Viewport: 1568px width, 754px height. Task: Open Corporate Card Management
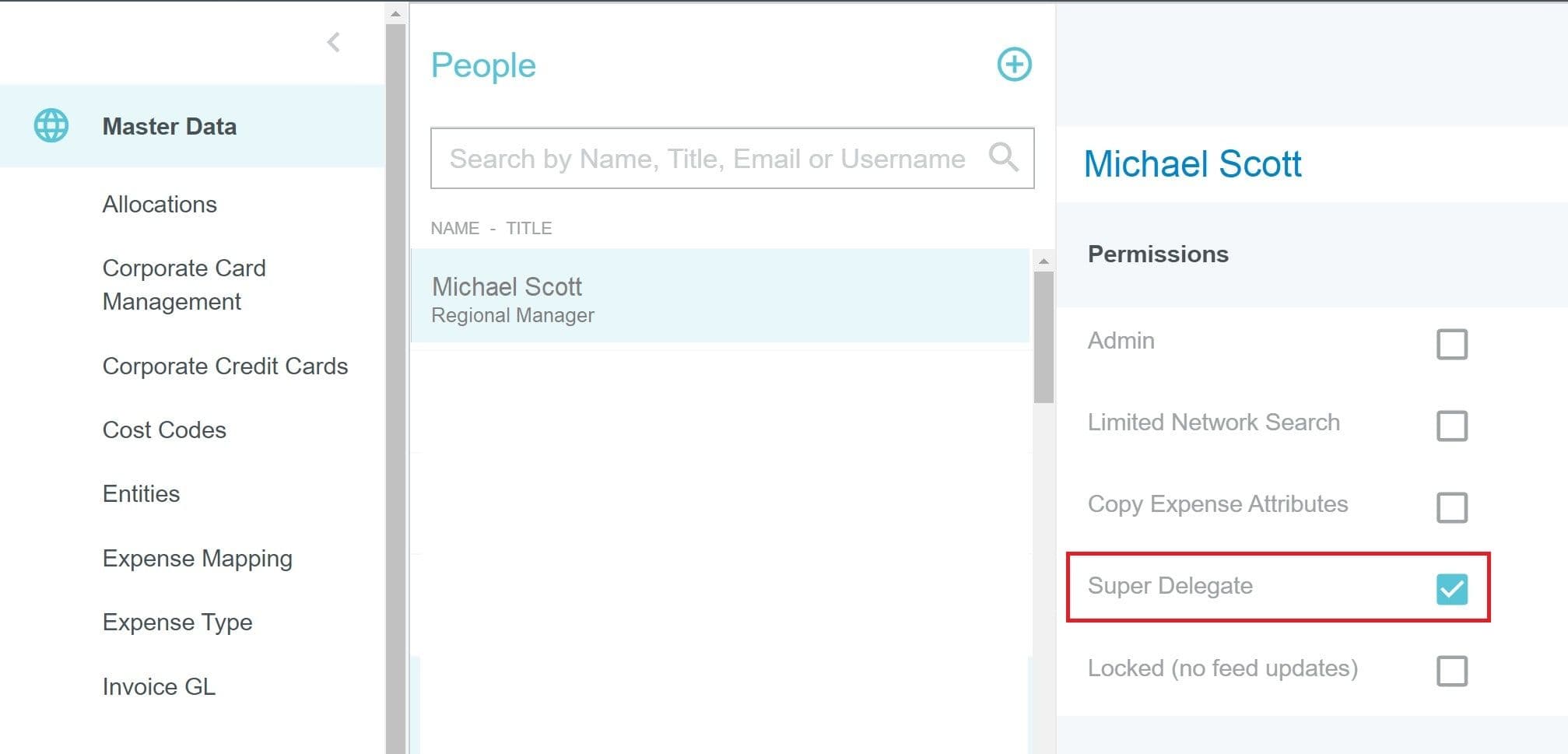click(x=184, y=285)
